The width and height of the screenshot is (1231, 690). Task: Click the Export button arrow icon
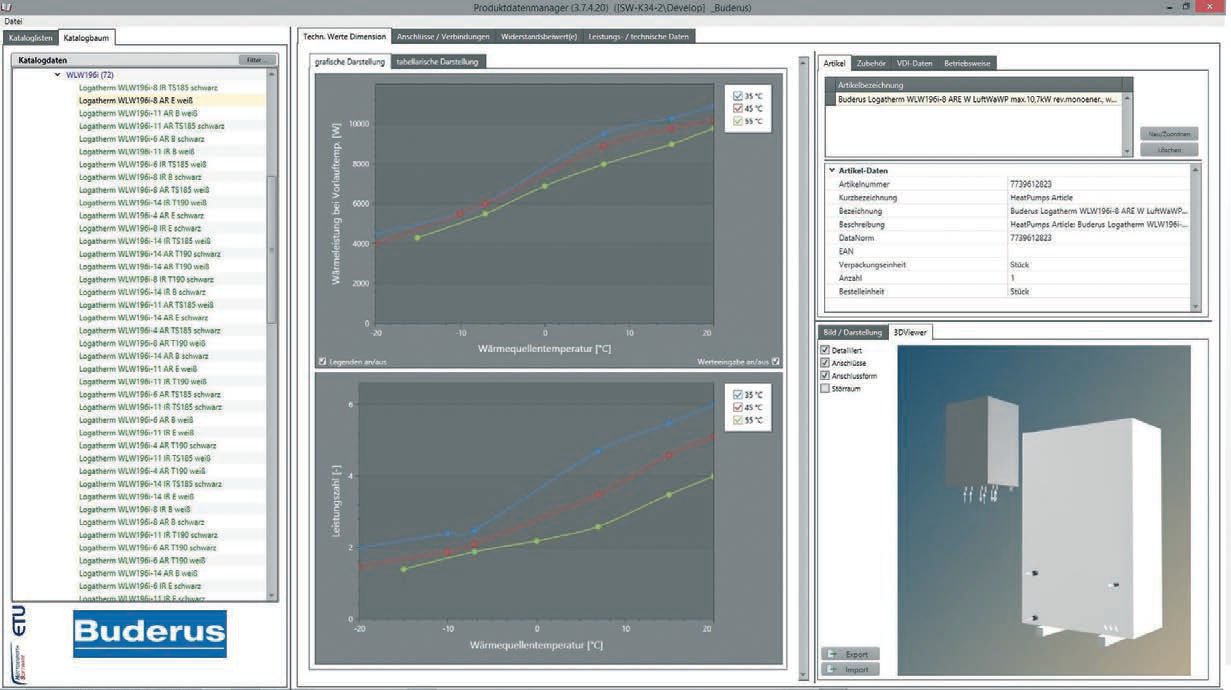point(831,654)
